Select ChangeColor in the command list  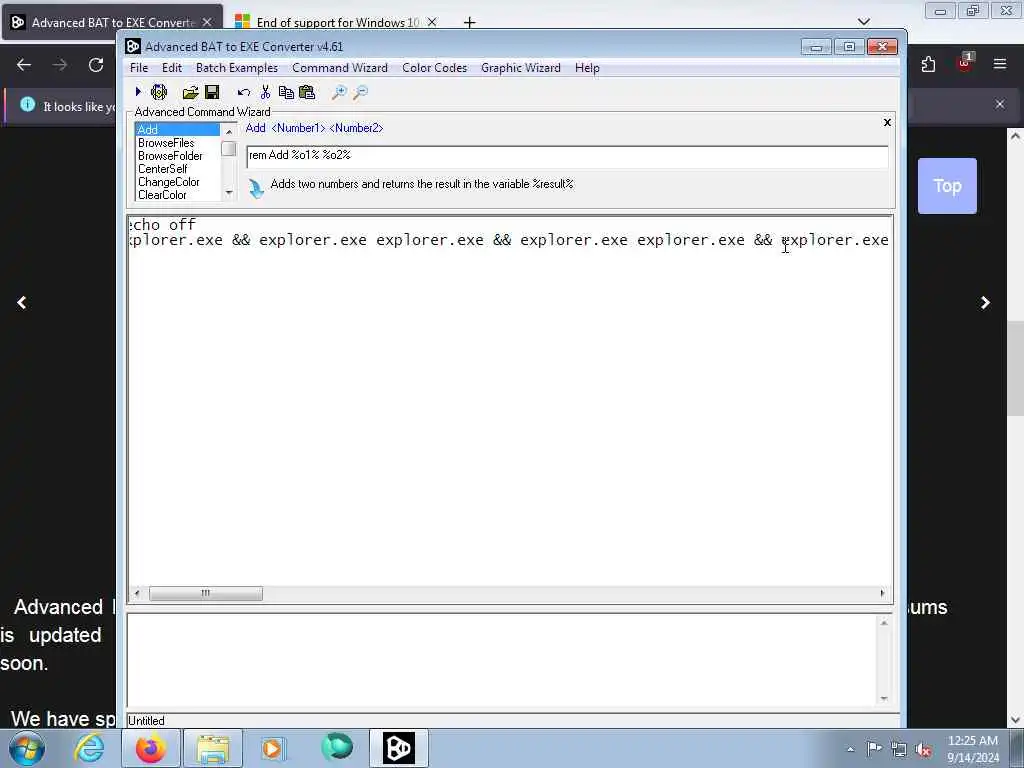(177, 182)
